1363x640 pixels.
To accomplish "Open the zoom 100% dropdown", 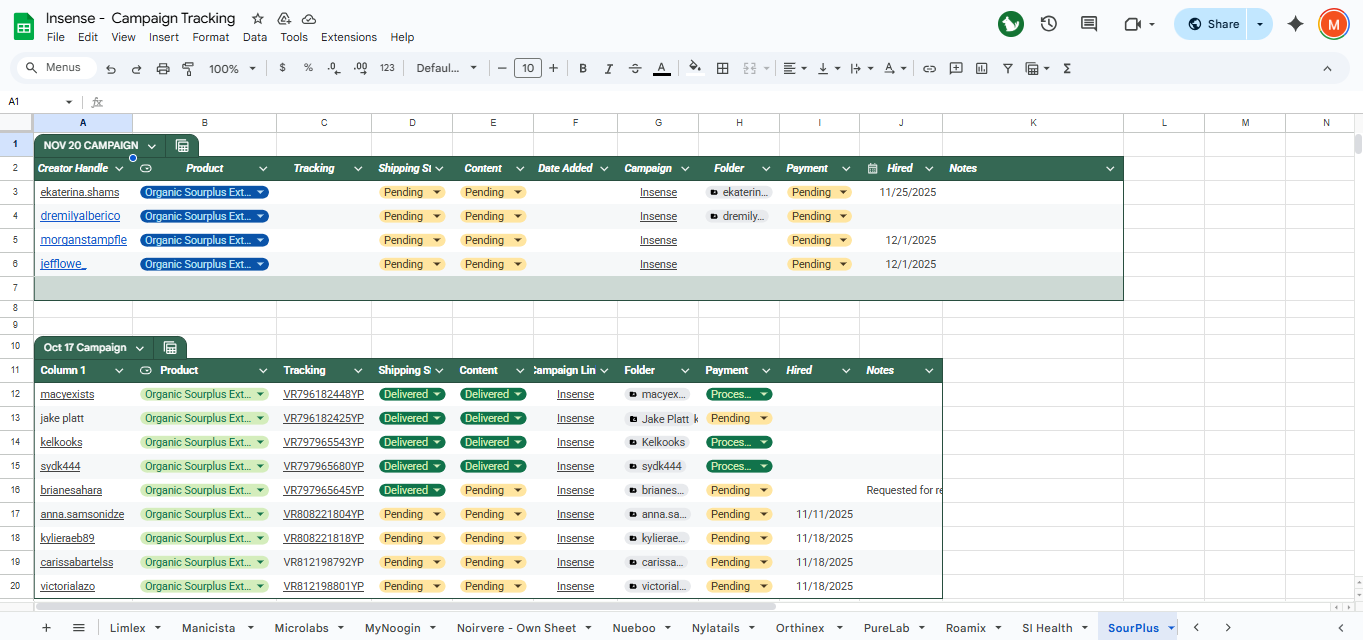I will [232, 69].
